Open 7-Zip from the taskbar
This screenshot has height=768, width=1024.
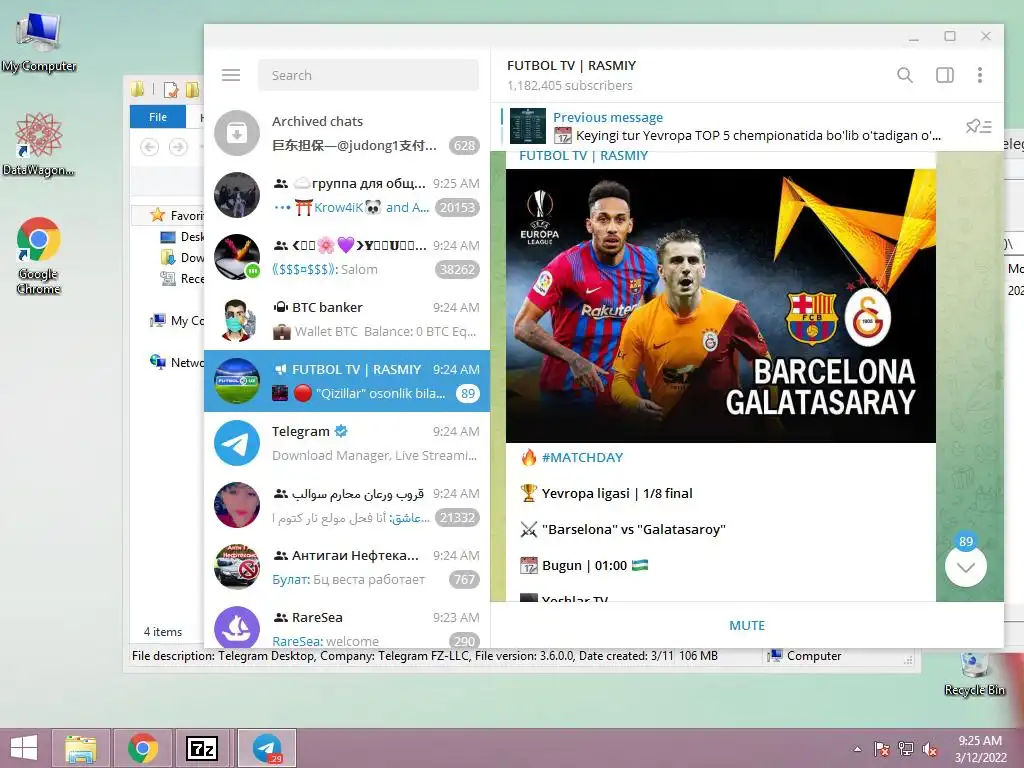click(201, 748)
